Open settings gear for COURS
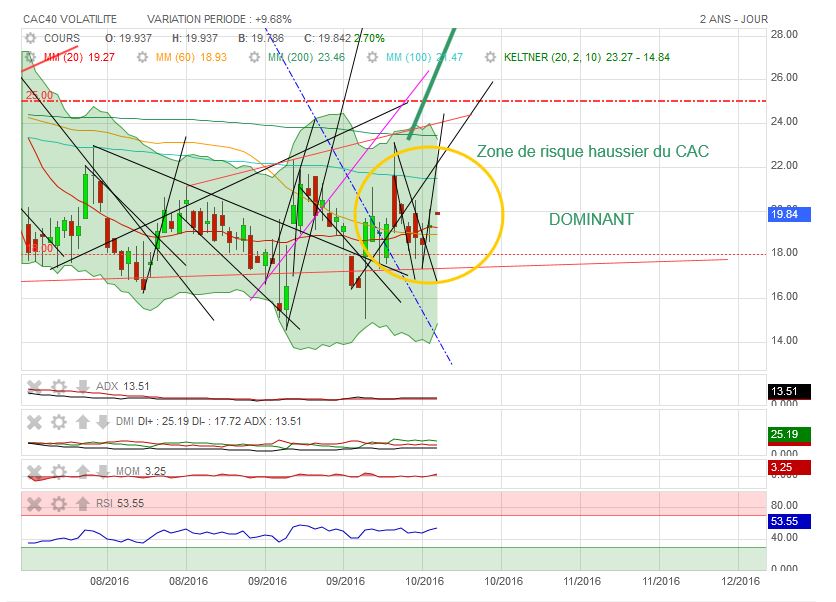Viewport: 836px width, 602px height. [30, 38]
